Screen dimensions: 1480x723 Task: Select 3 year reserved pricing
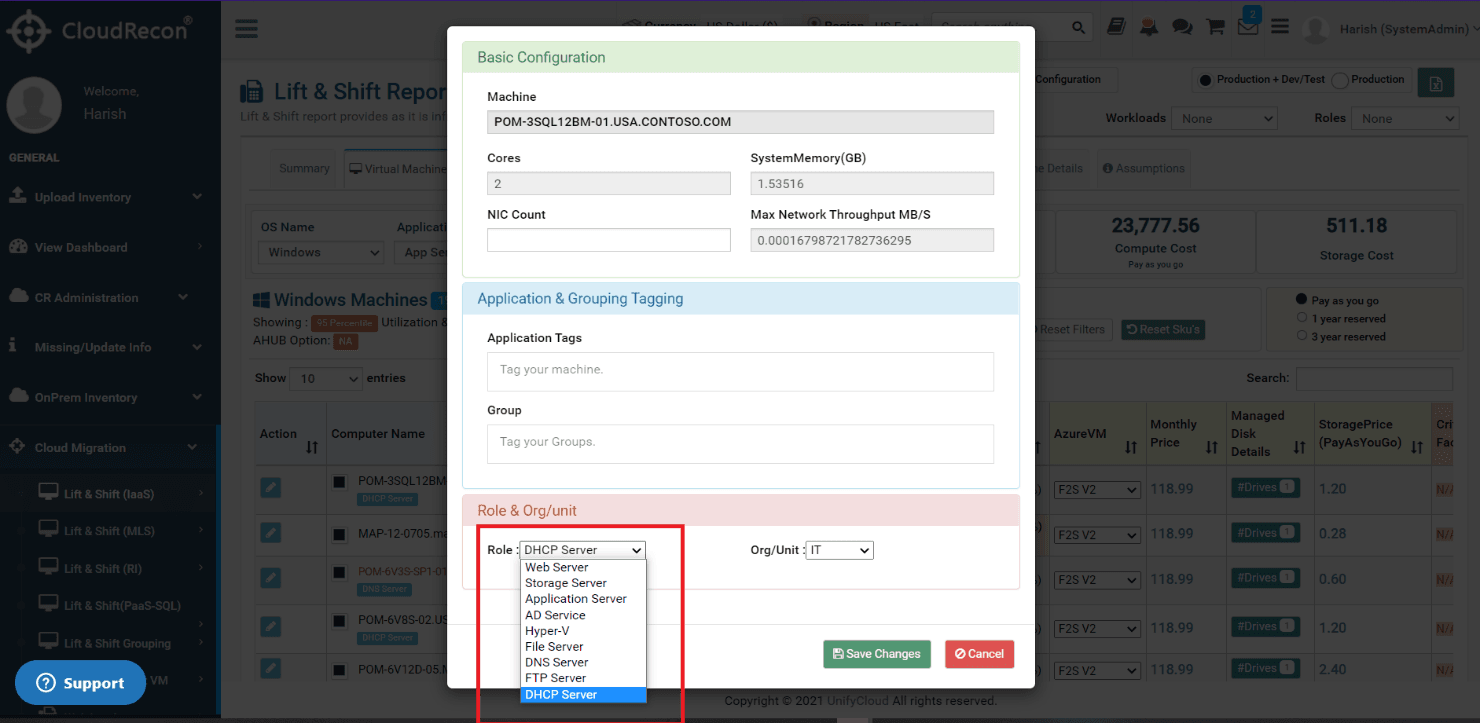point(1302,336)
